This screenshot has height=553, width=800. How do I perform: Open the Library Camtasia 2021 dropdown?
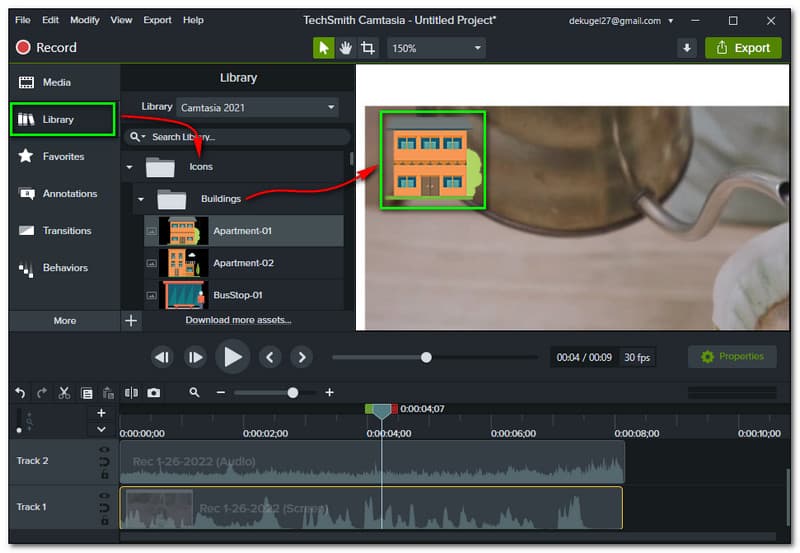point(257,107)
